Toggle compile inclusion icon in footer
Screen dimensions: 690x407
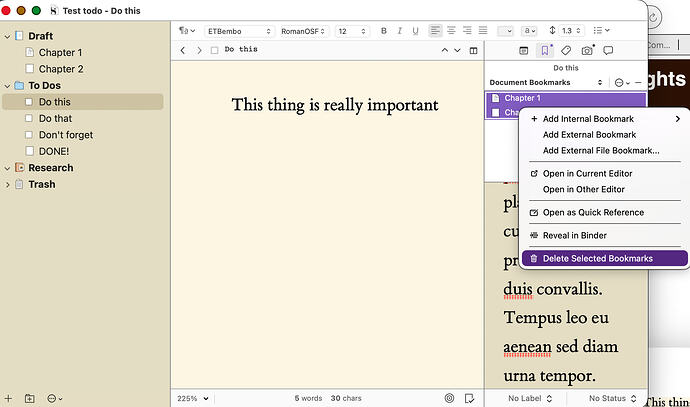click(x=469, y=398)
